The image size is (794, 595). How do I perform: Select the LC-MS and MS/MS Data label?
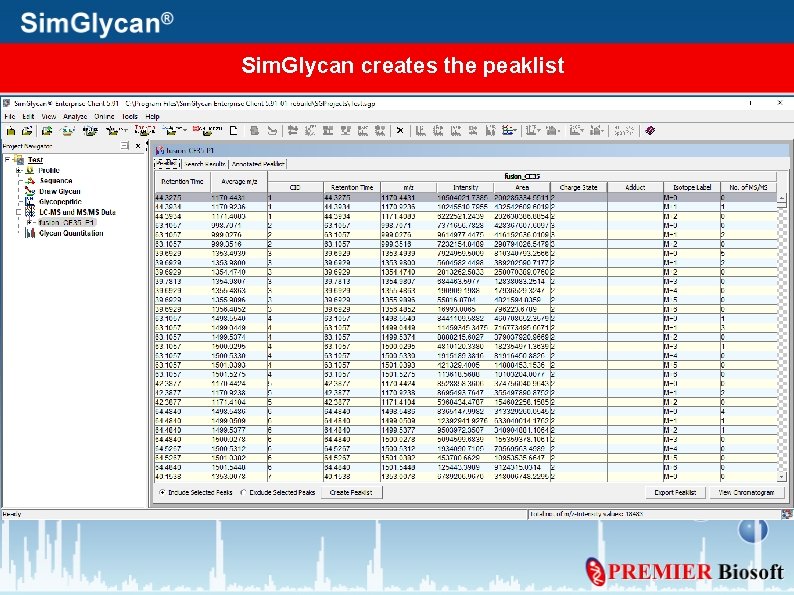point(77,212)
